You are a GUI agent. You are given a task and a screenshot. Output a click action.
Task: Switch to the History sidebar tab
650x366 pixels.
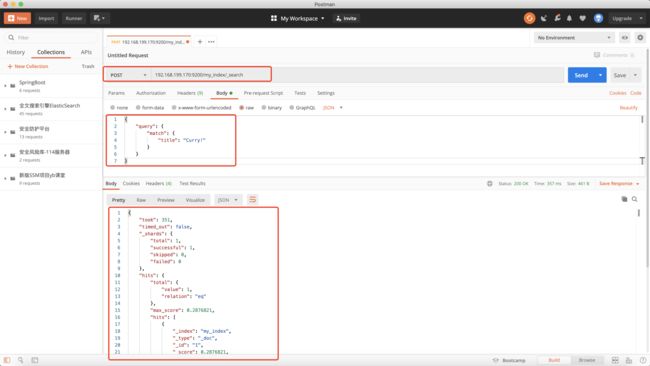16,52
